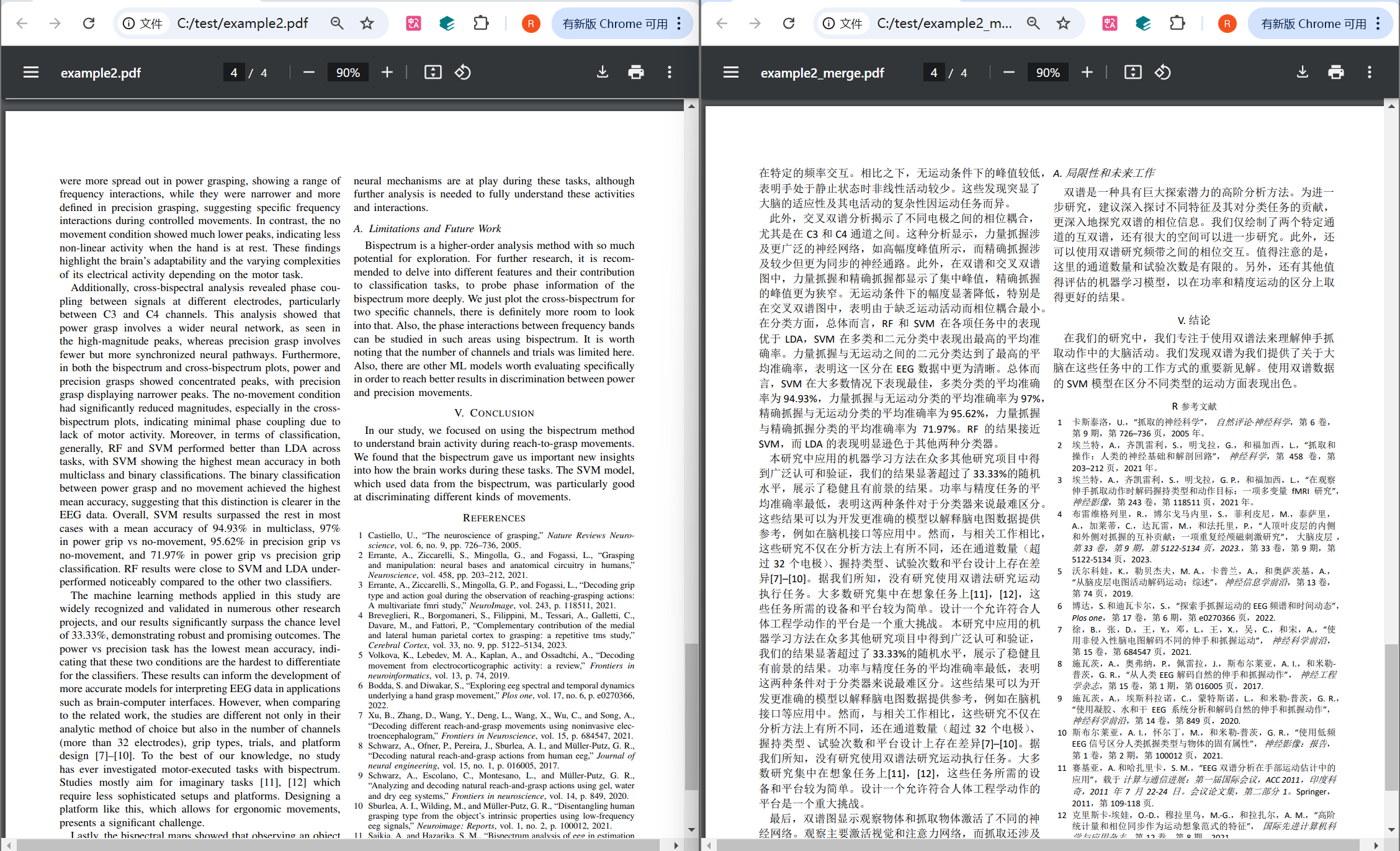Click fit-to-page icon in right PDF viewer
This screenshot has height=851, width=1400.
pyautogui.click(x=1133, y=73)
